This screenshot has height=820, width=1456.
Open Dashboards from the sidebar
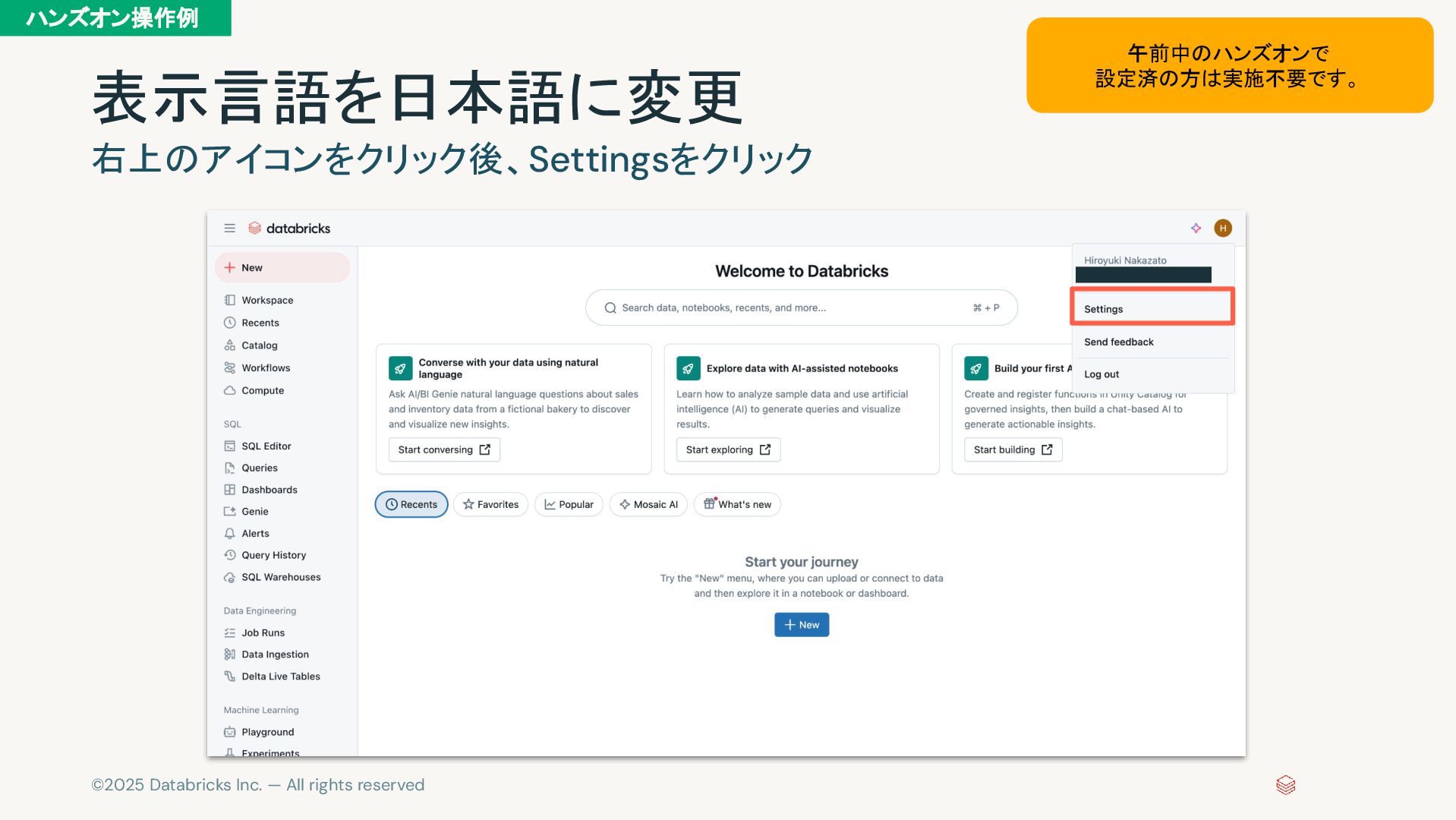[x=269, y=490]
